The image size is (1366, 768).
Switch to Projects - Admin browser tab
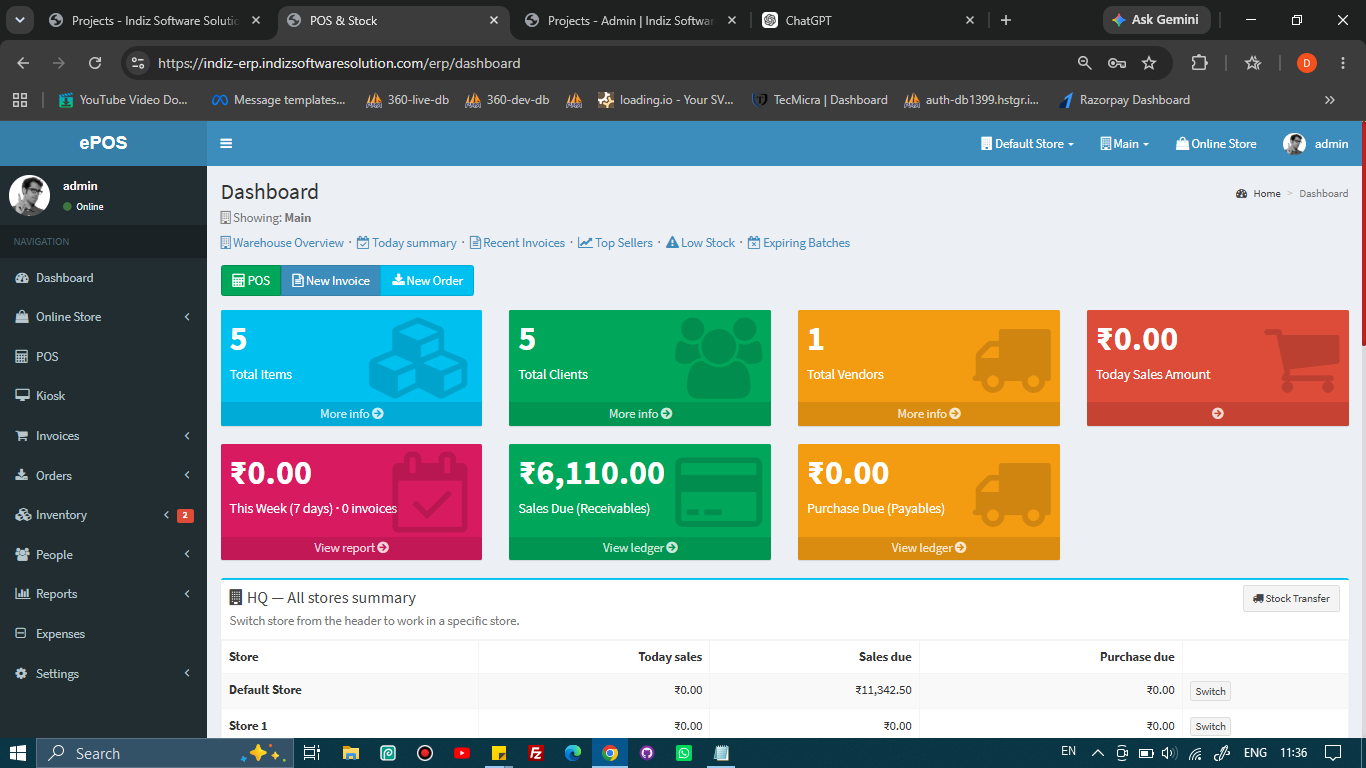pos(630,20)
